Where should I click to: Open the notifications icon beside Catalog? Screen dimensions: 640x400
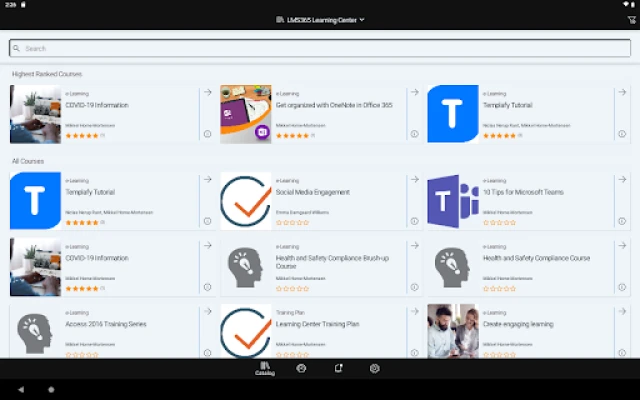(338, 368)
